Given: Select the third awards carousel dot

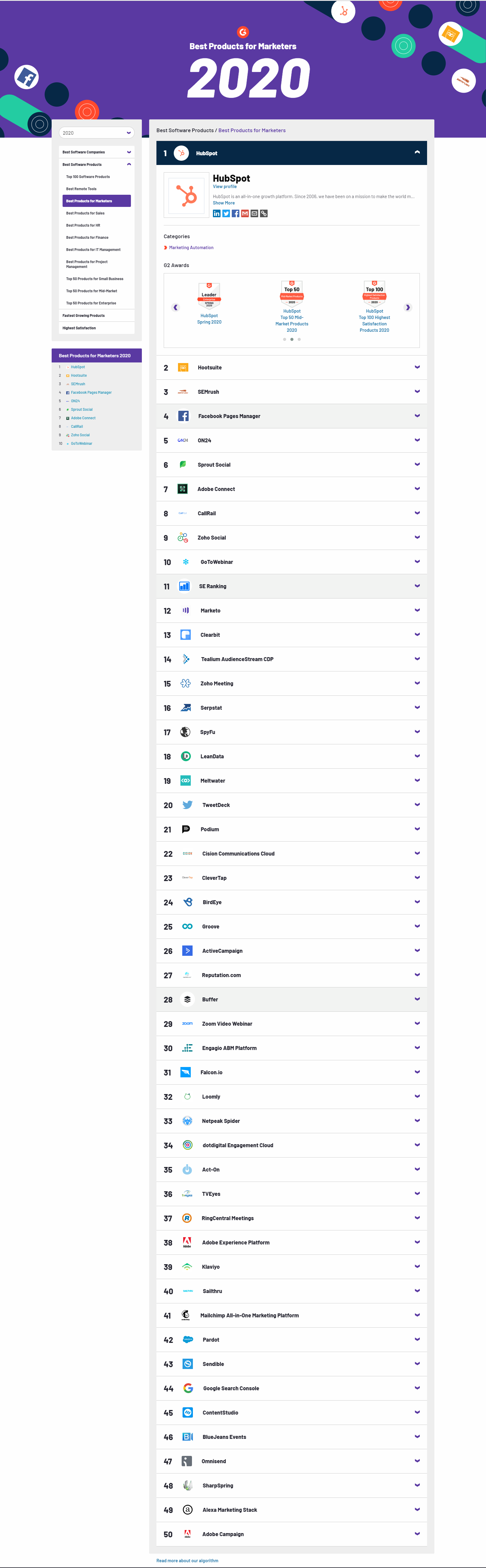Looking at the screenshot, I should coord(299,339).
